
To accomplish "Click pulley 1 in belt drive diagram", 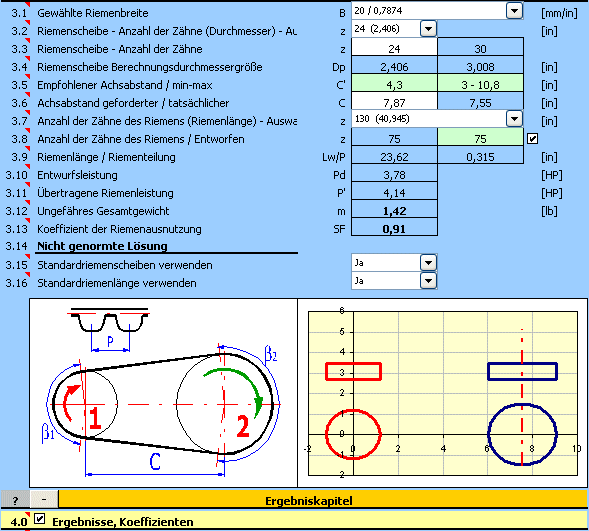I will click(x=86, y=404).
